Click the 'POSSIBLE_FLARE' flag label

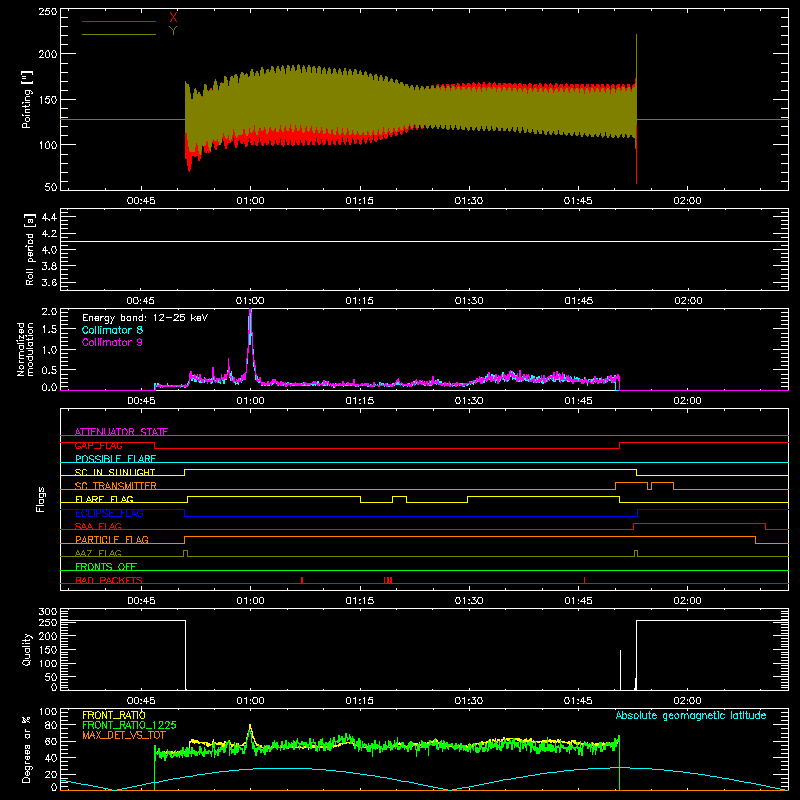point(115,459)
